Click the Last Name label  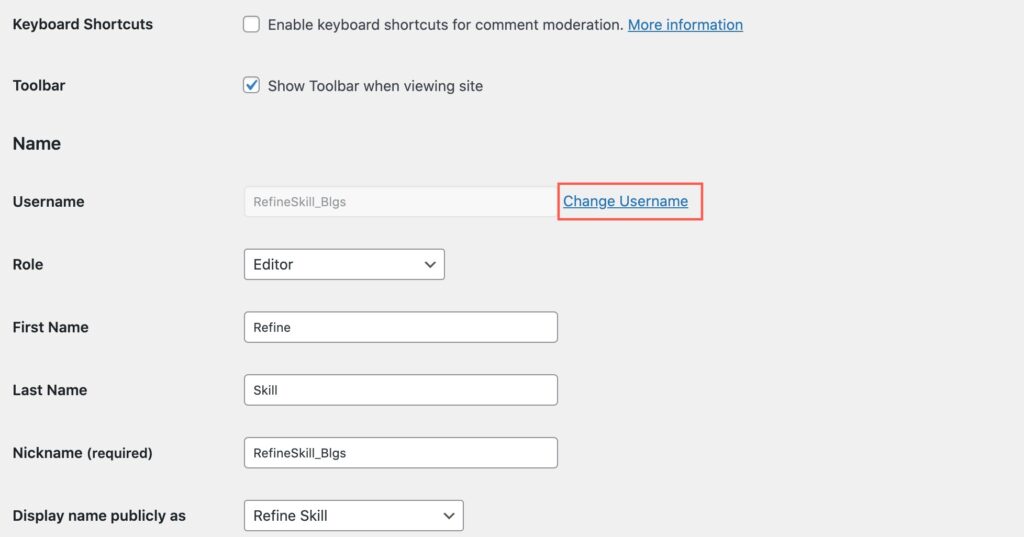pyautogui.click(x=50, y=389)
